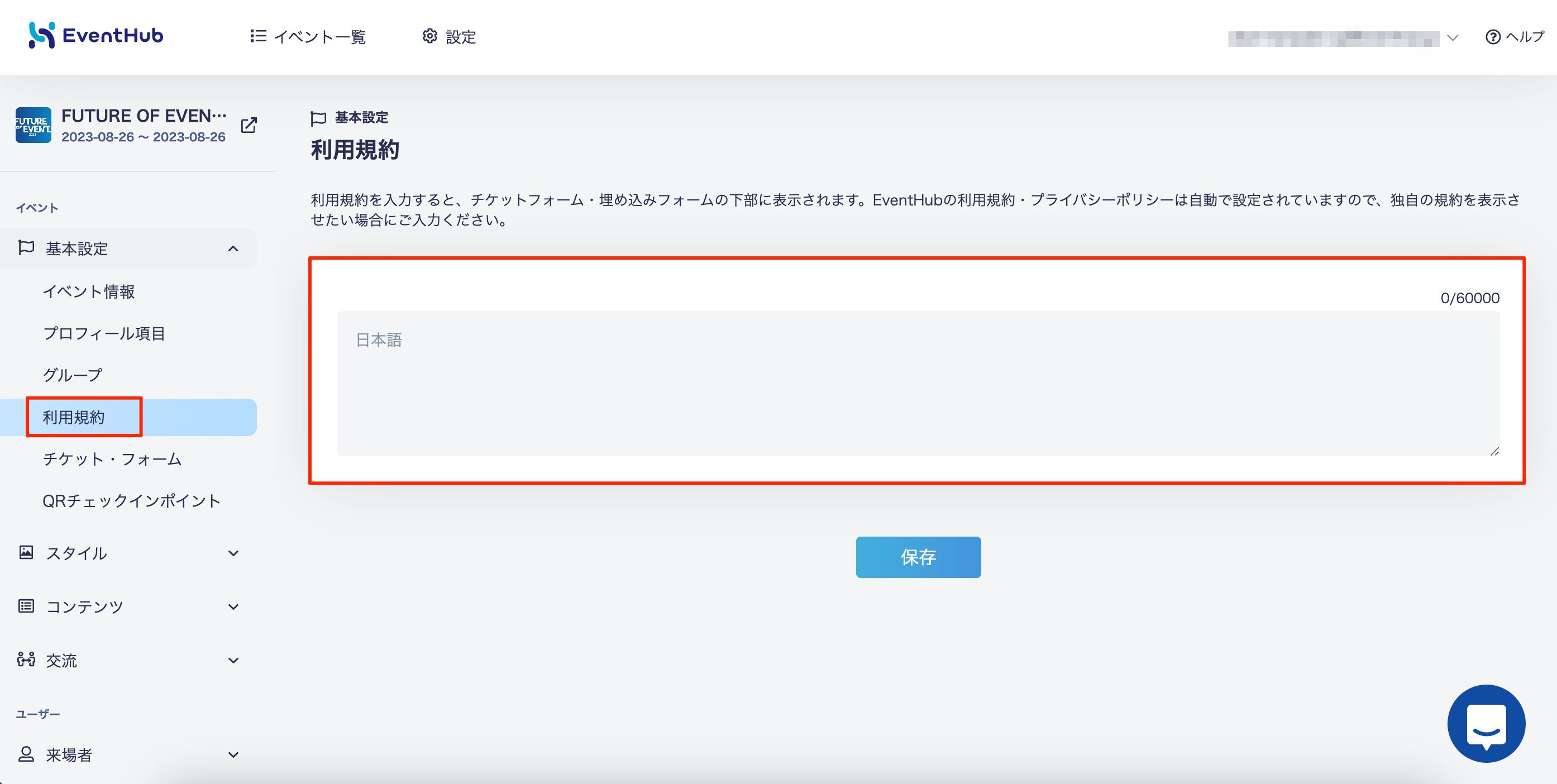
Task: Expand the スタイル section chevron
Action: click(x=233, y=553)
